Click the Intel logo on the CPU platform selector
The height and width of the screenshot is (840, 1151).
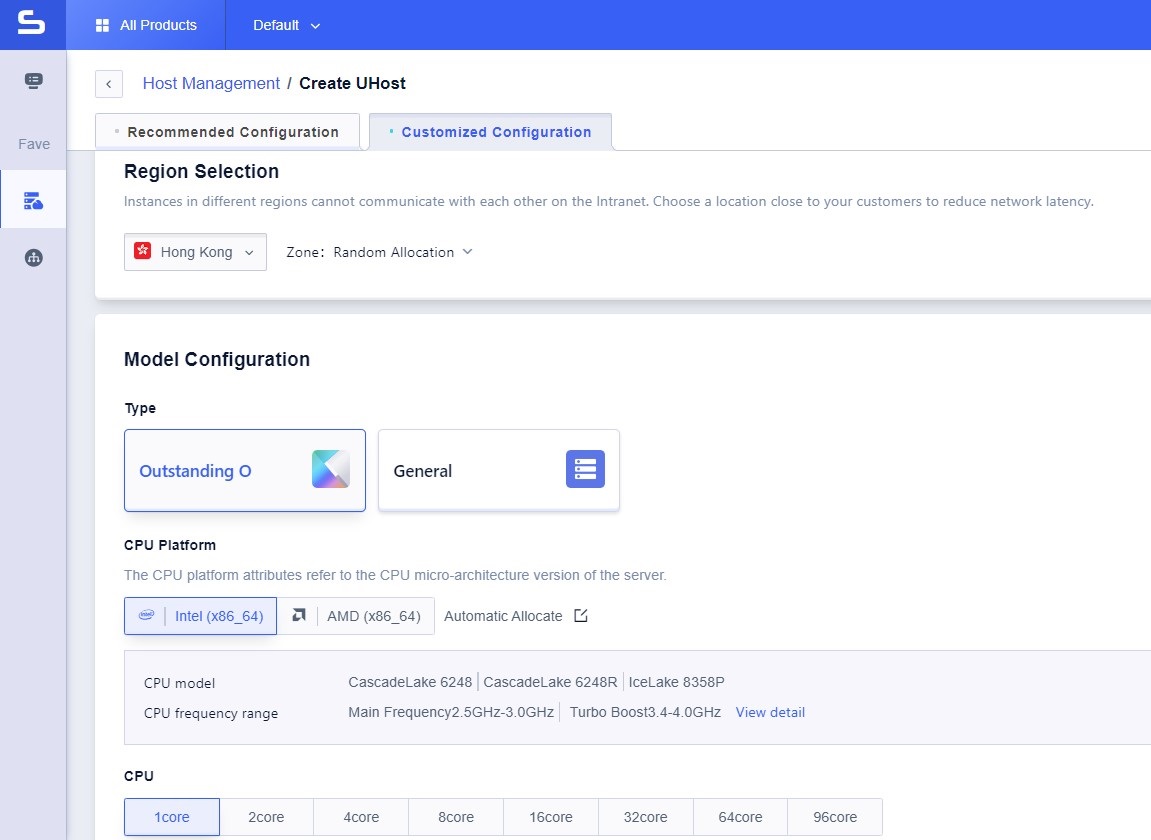[146, 616]
